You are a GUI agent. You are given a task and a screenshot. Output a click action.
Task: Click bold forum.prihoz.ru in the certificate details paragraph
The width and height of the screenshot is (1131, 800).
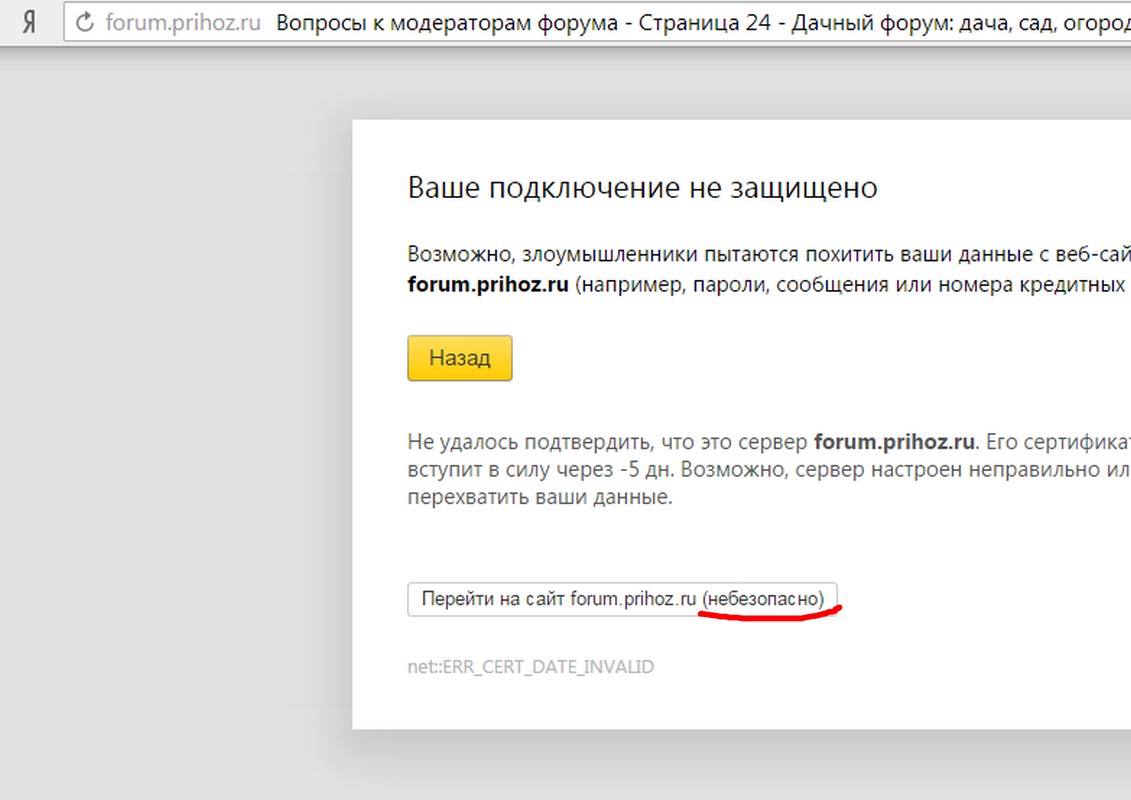pos(894,442)
